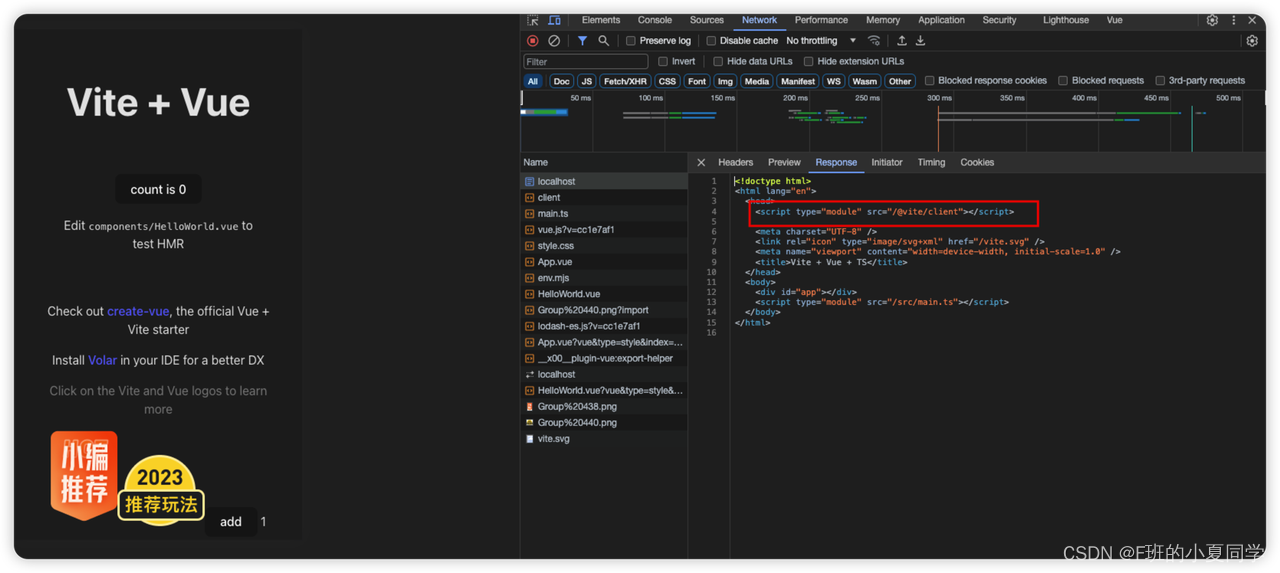1280x573 pixels.
Task: Check Hide data URLs
Action: [718, 61]
